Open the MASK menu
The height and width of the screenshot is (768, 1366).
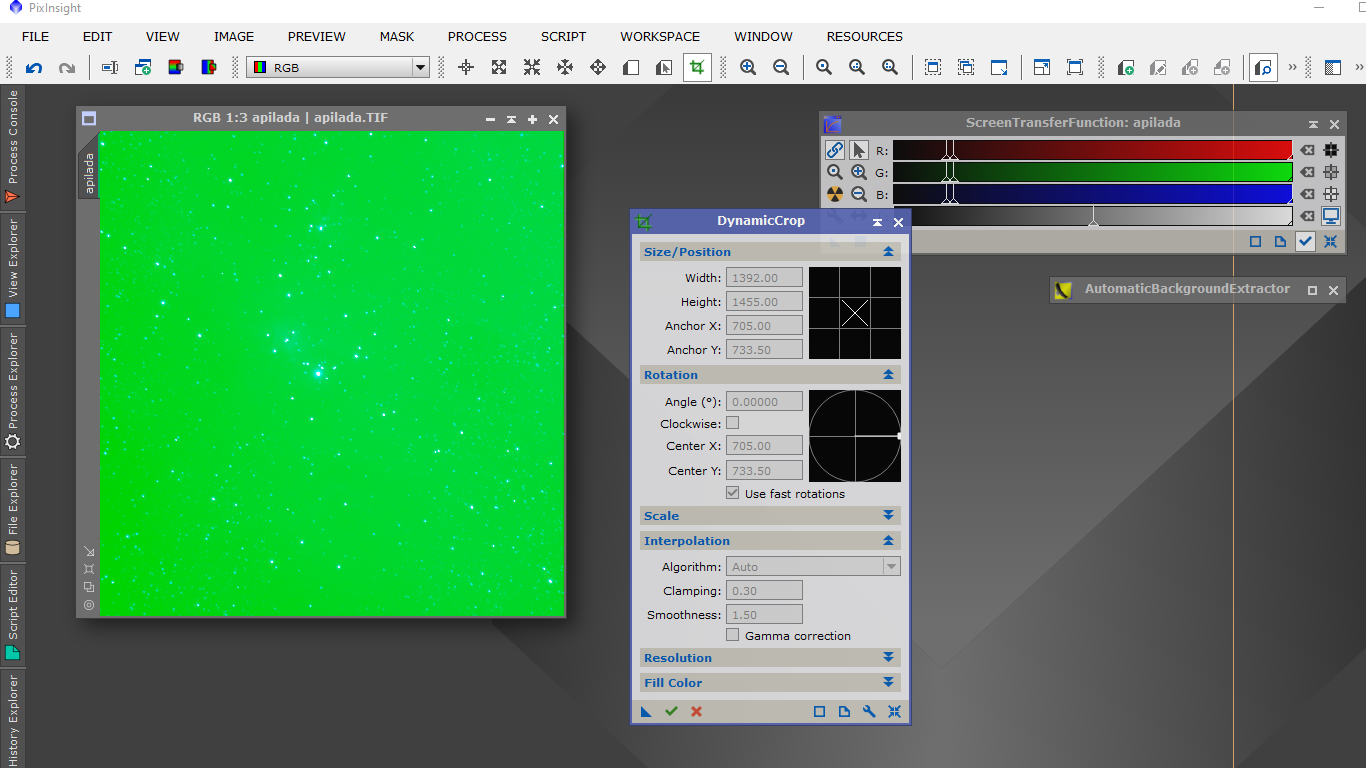click(x=397, y=36)
